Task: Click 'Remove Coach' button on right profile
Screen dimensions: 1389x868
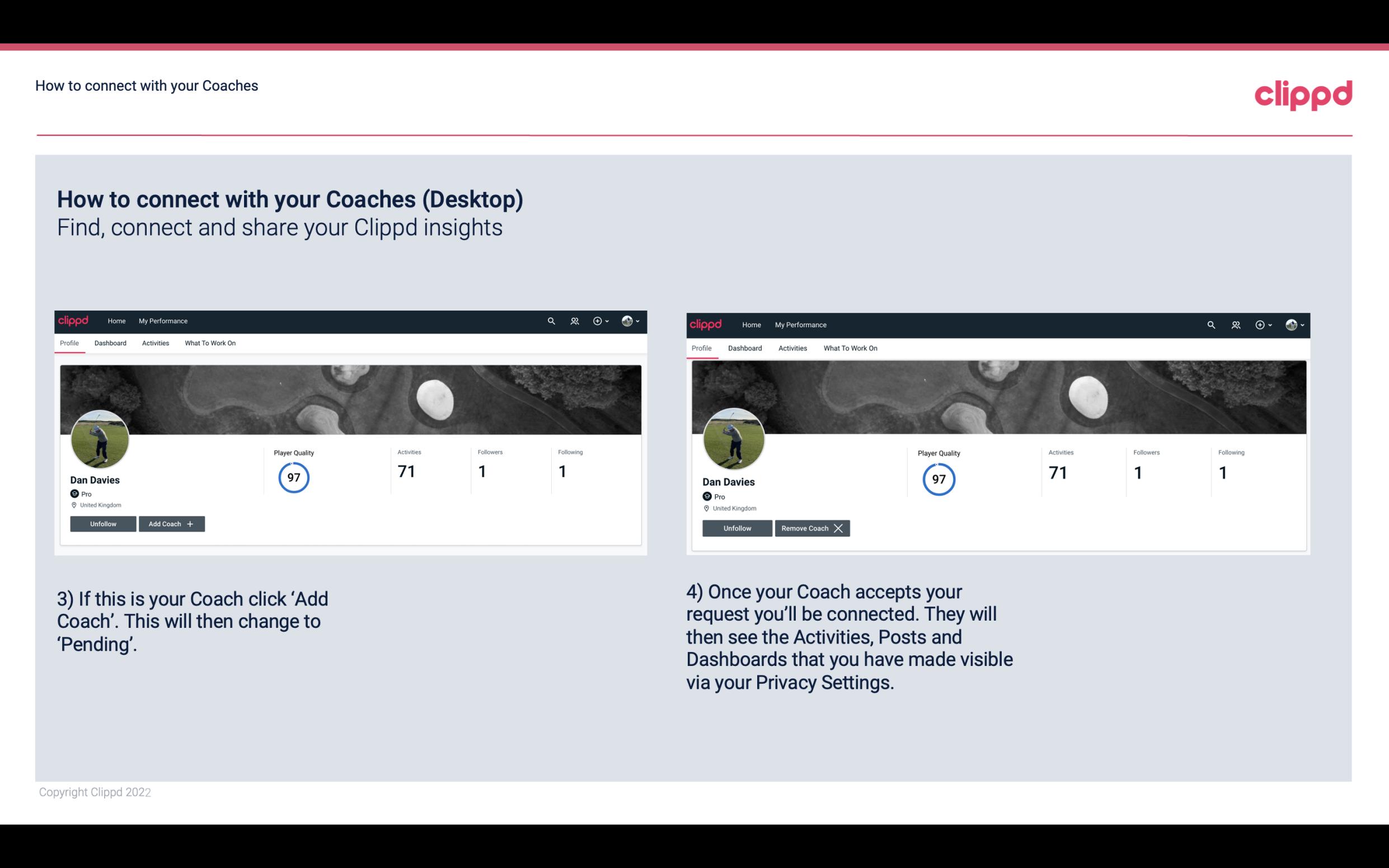Action: point(812,528)
